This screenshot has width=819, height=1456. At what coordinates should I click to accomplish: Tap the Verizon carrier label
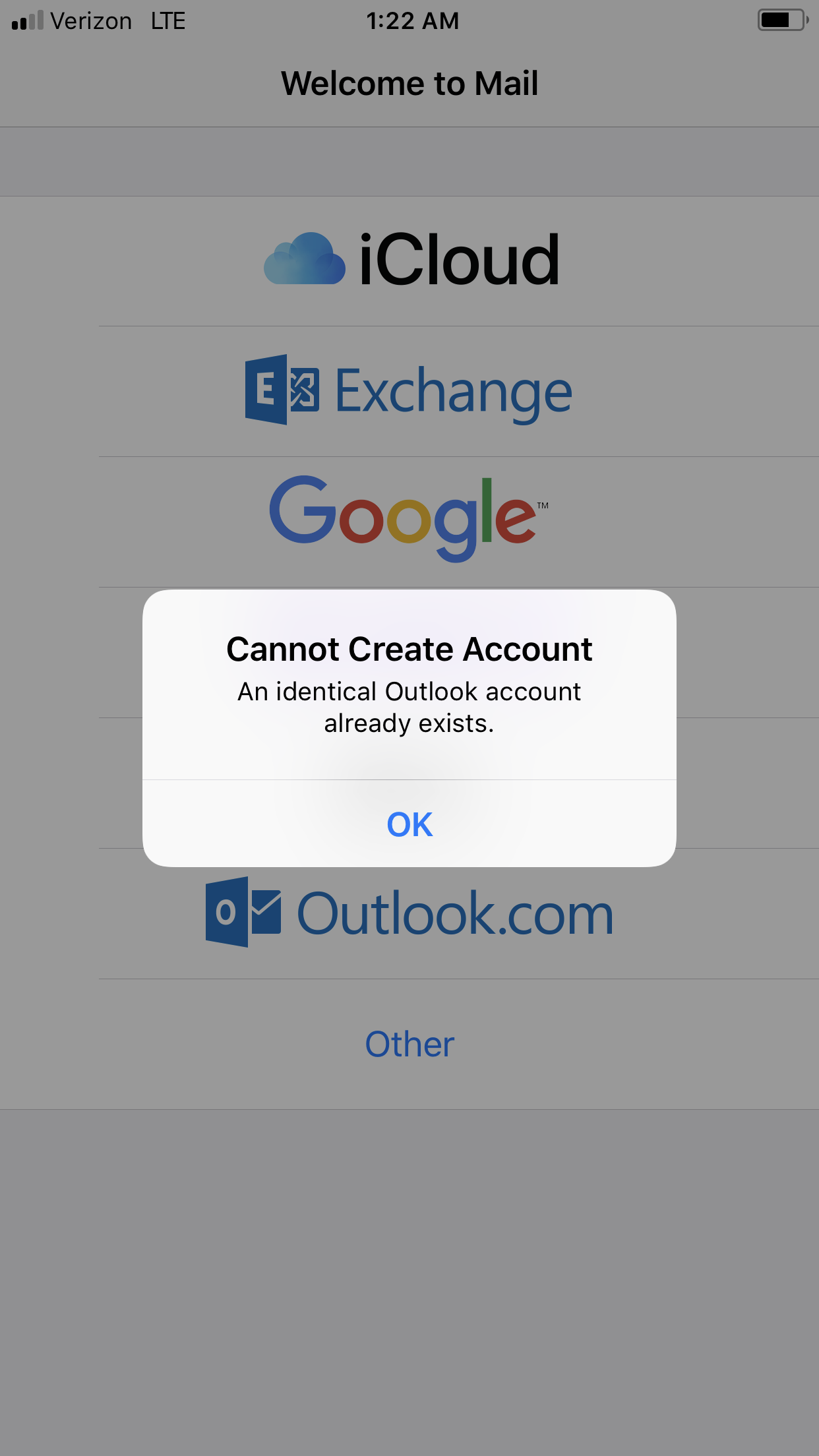pyautogui.click(x=91, y=21)
